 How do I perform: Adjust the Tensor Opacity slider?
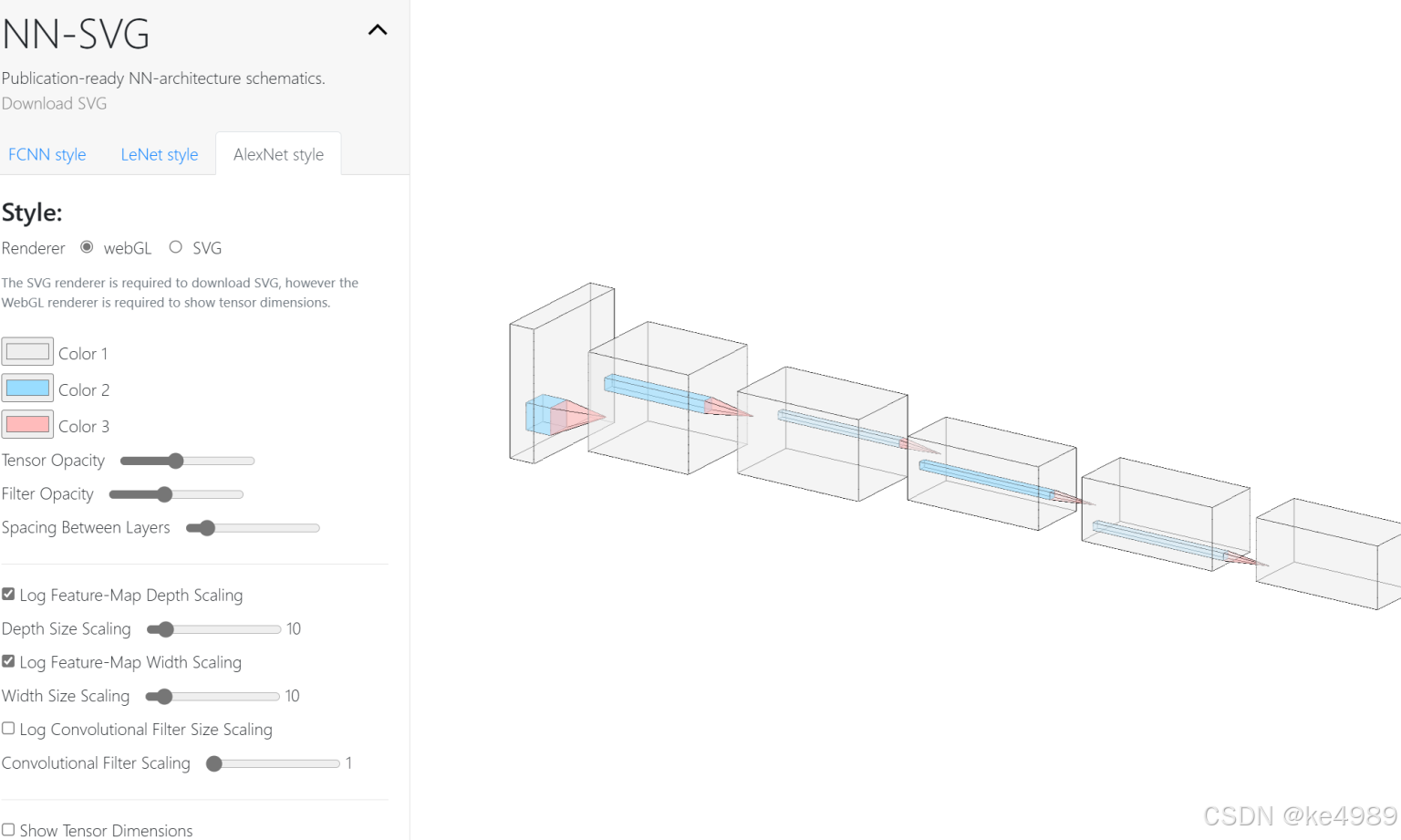pos(187,461)
